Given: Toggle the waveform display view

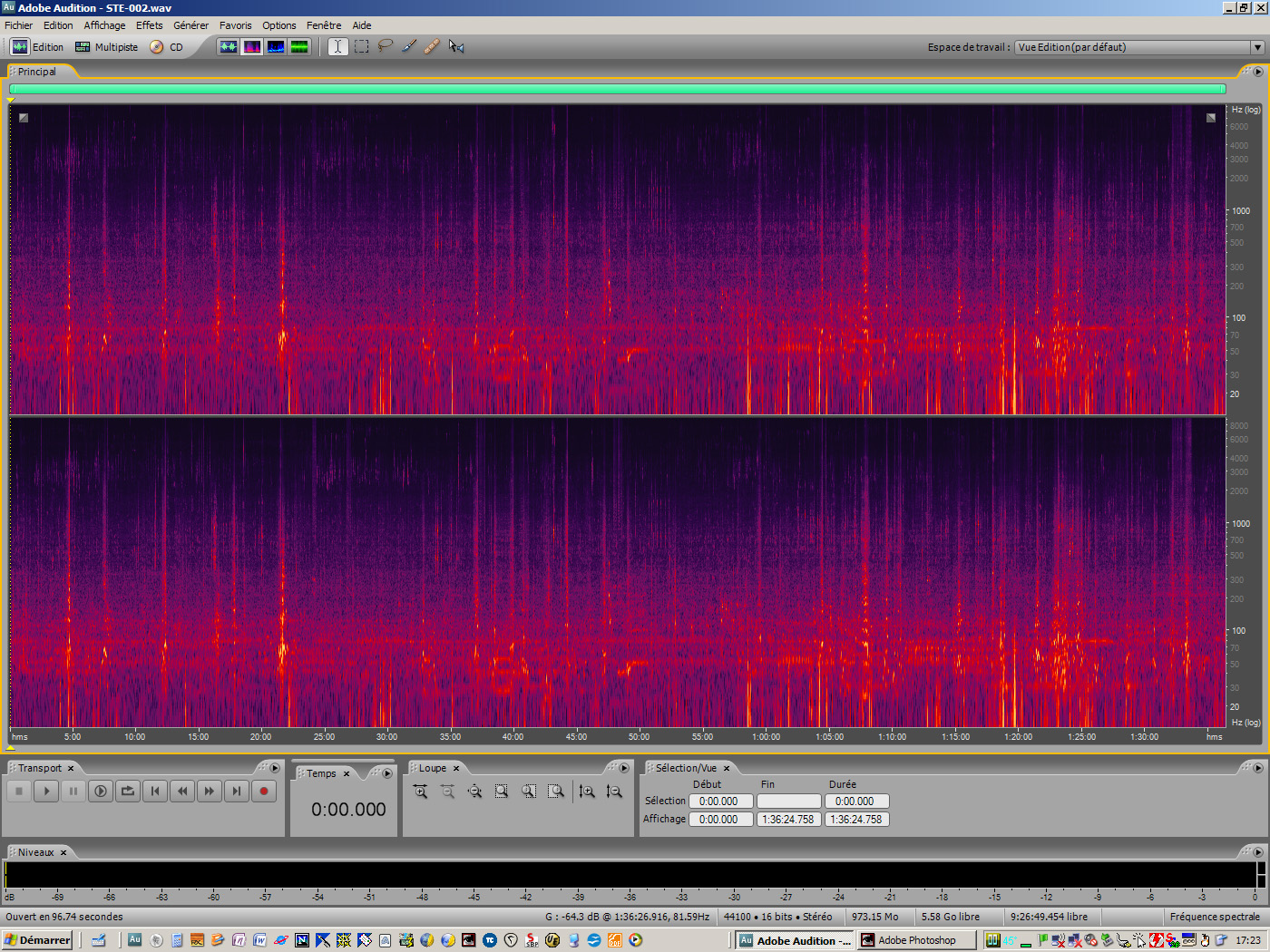Looking at the screenshot, I should (229, 46).
